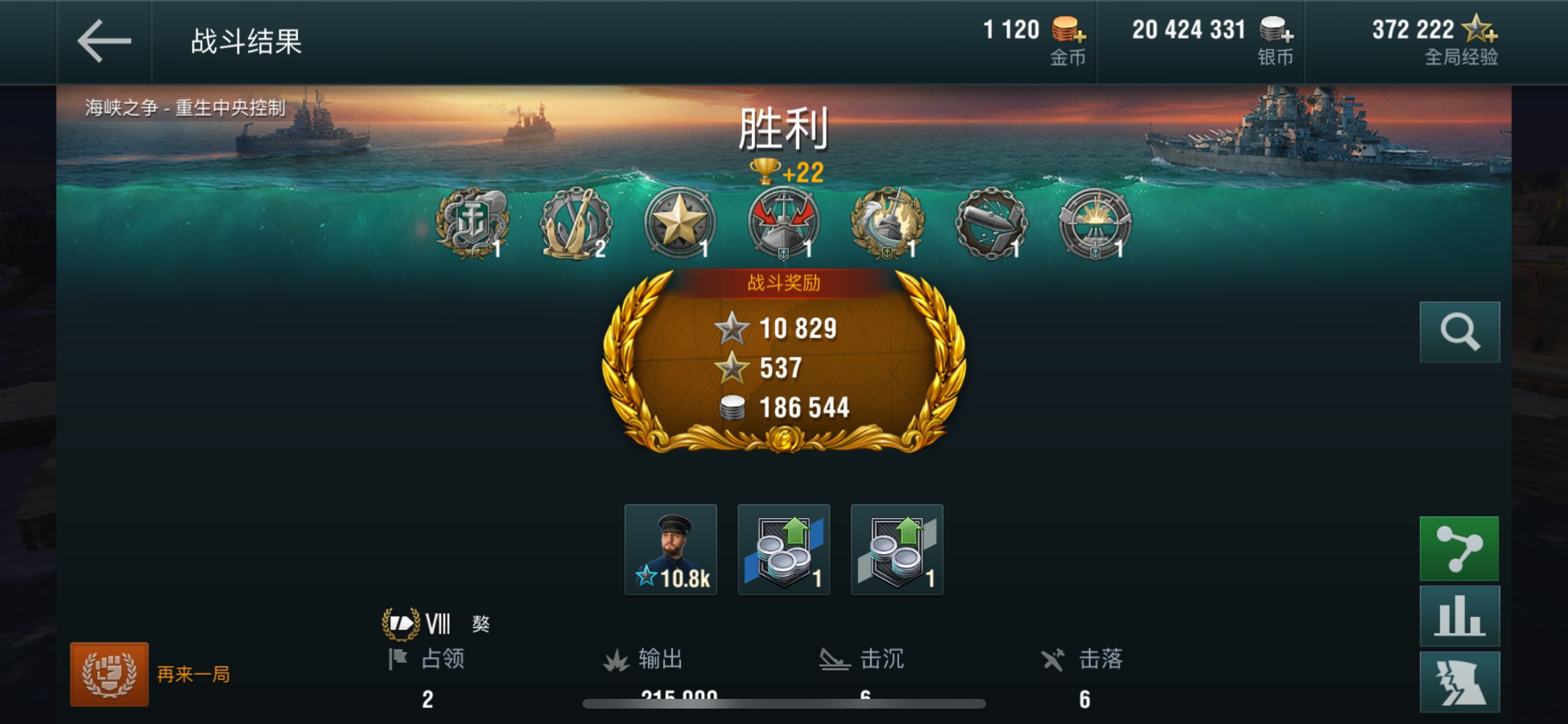View the torpedo medal badge

pyautogui.click(x=991, y=223)
